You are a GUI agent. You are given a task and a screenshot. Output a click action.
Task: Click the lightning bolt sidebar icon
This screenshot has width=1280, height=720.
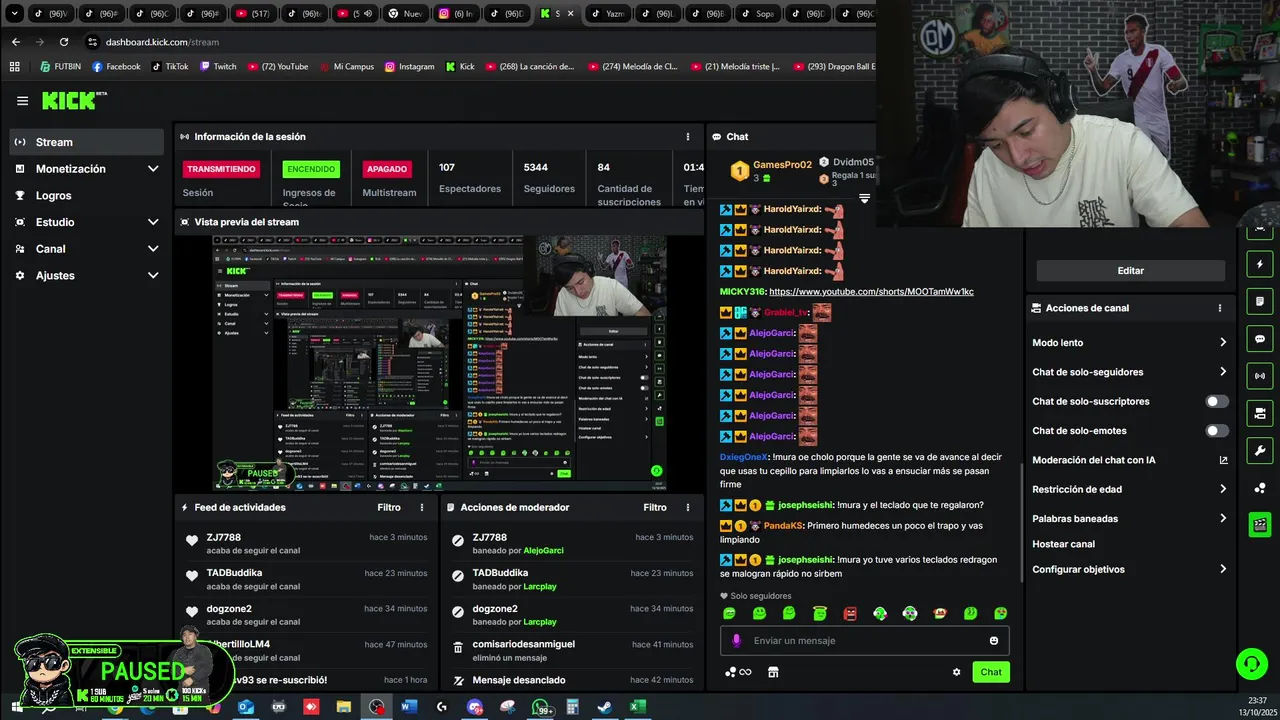click(x=1260, y=265)
